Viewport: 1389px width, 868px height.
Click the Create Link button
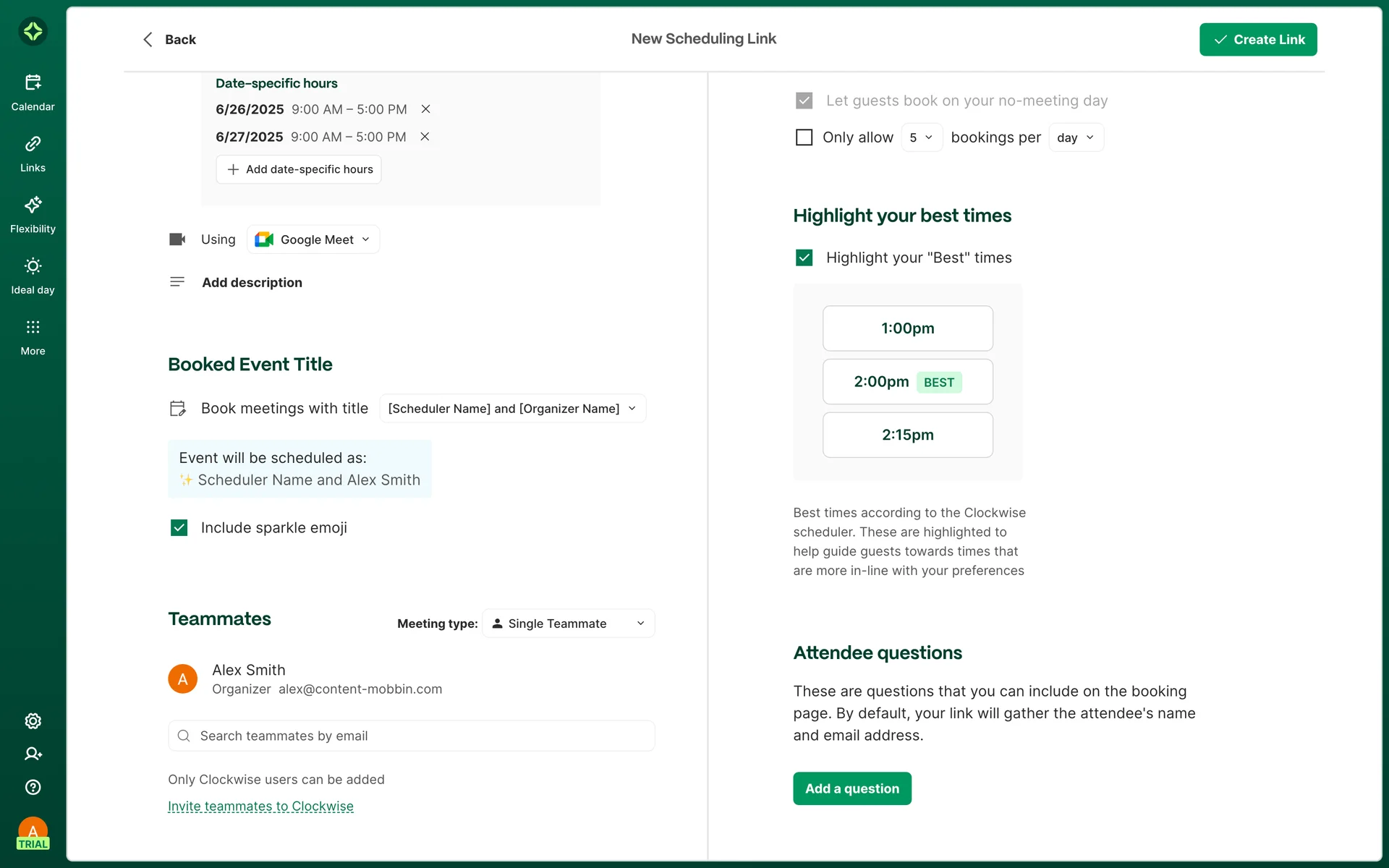click(x=1258, y=40)
